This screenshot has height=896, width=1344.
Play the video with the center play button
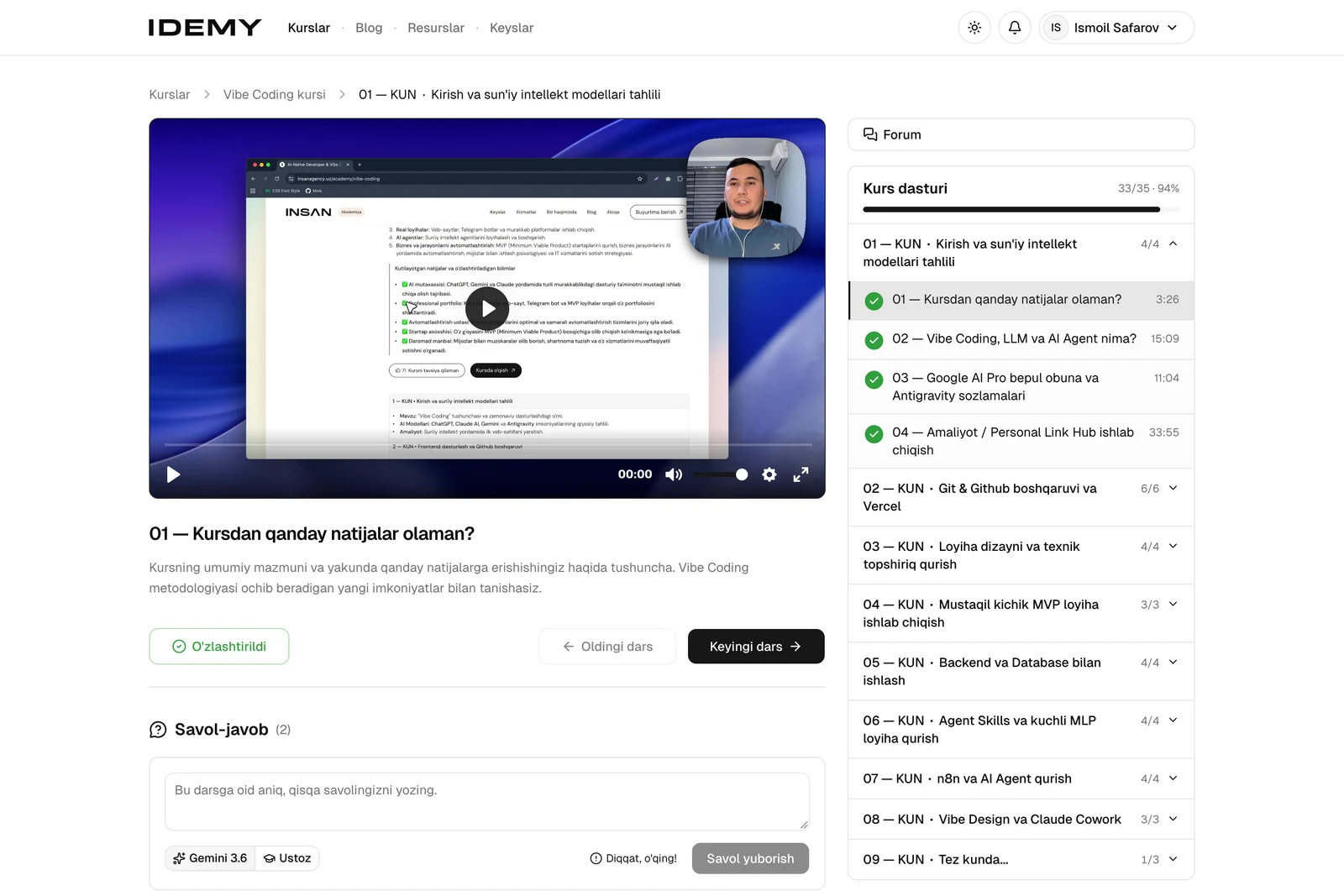click(x=487, y=309)
